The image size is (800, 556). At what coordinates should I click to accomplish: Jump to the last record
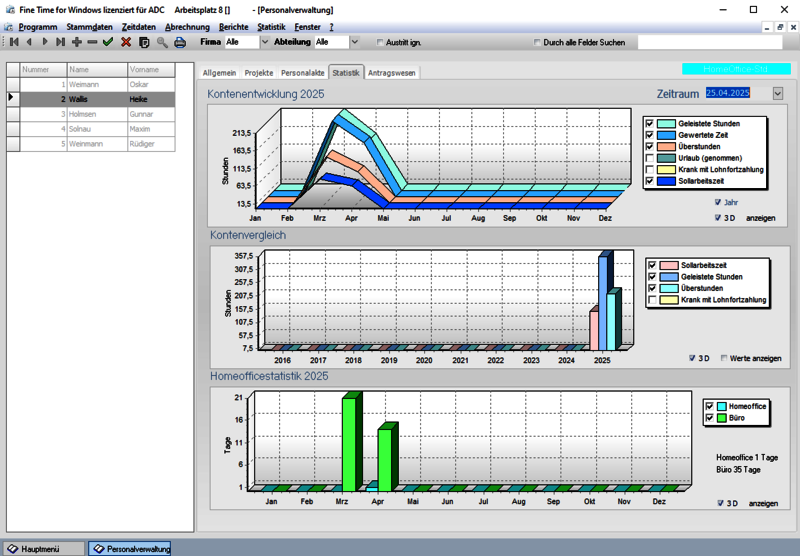(x=61, y=42)
